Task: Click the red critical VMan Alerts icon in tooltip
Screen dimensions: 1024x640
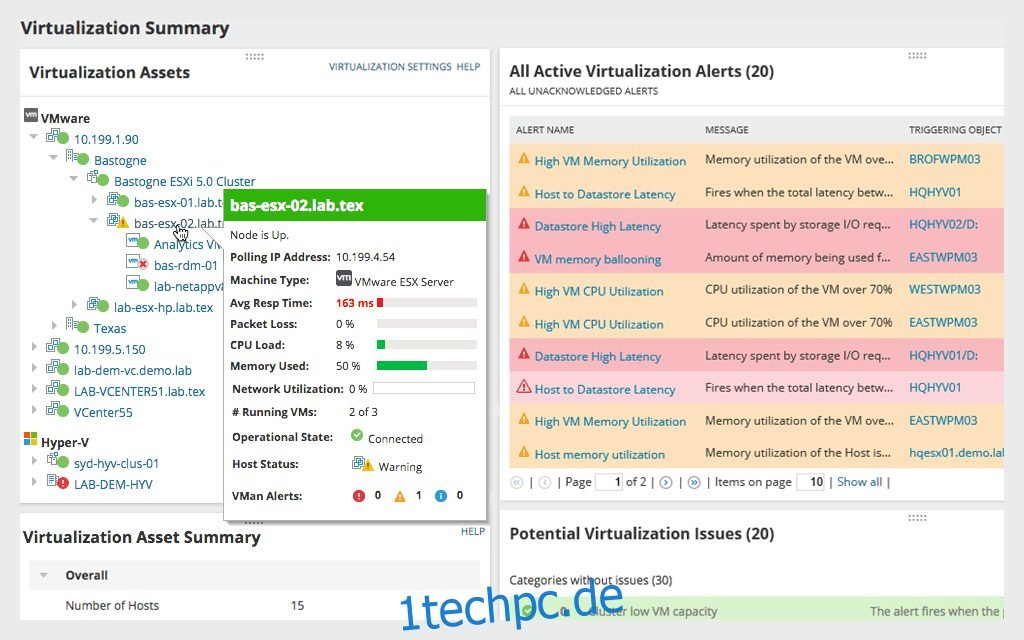Action: 359,496
